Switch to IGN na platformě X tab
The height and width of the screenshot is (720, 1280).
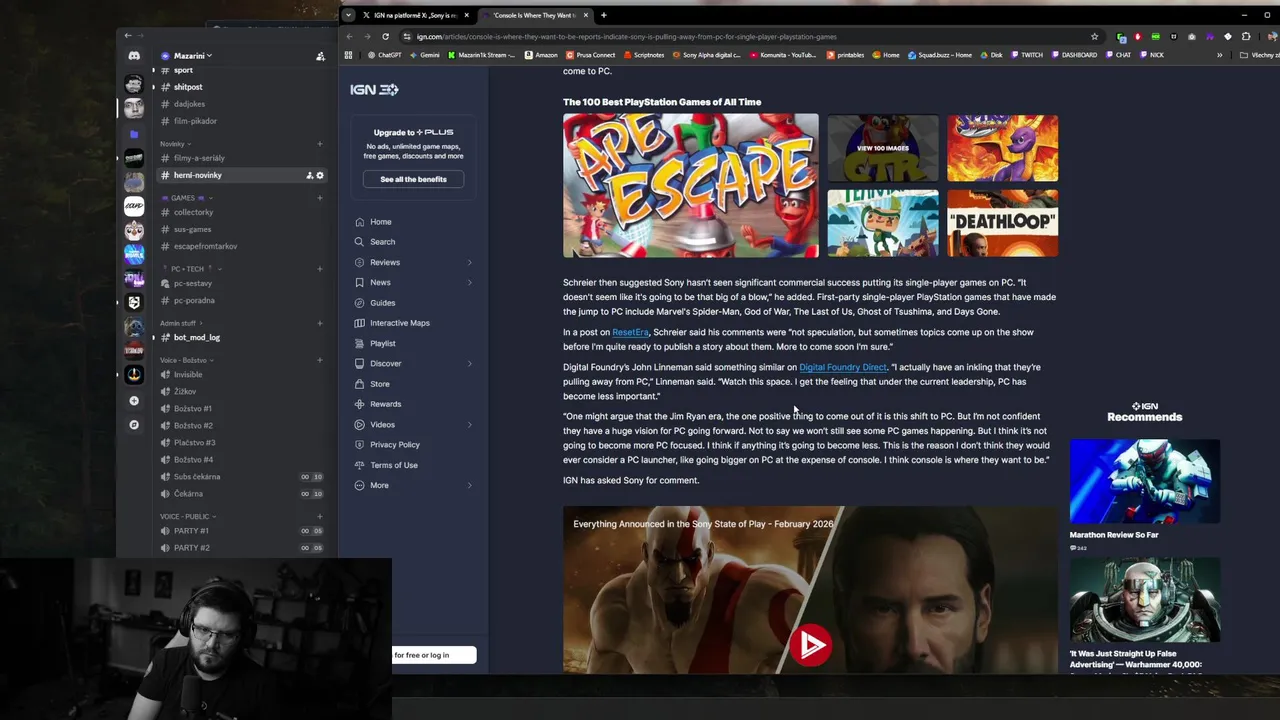coord(415,15)
